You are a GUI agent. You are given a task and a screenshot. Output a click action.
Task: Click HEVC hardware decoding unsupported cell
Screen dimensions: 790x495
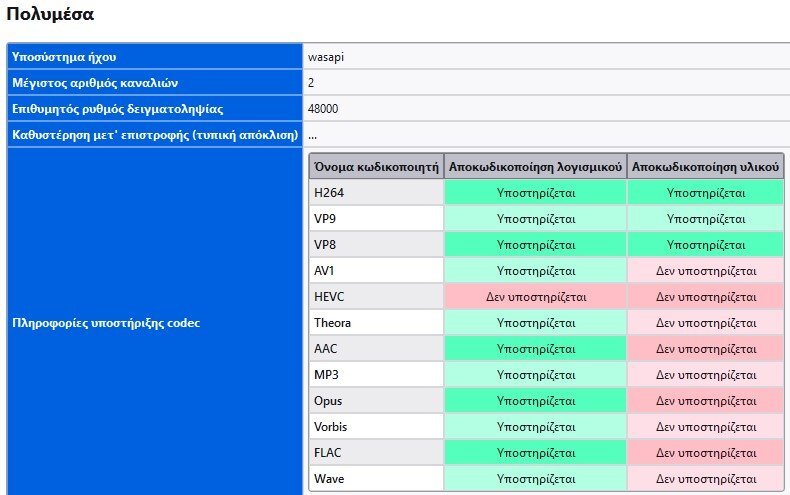pyautogui.click(x=705, y=296)
